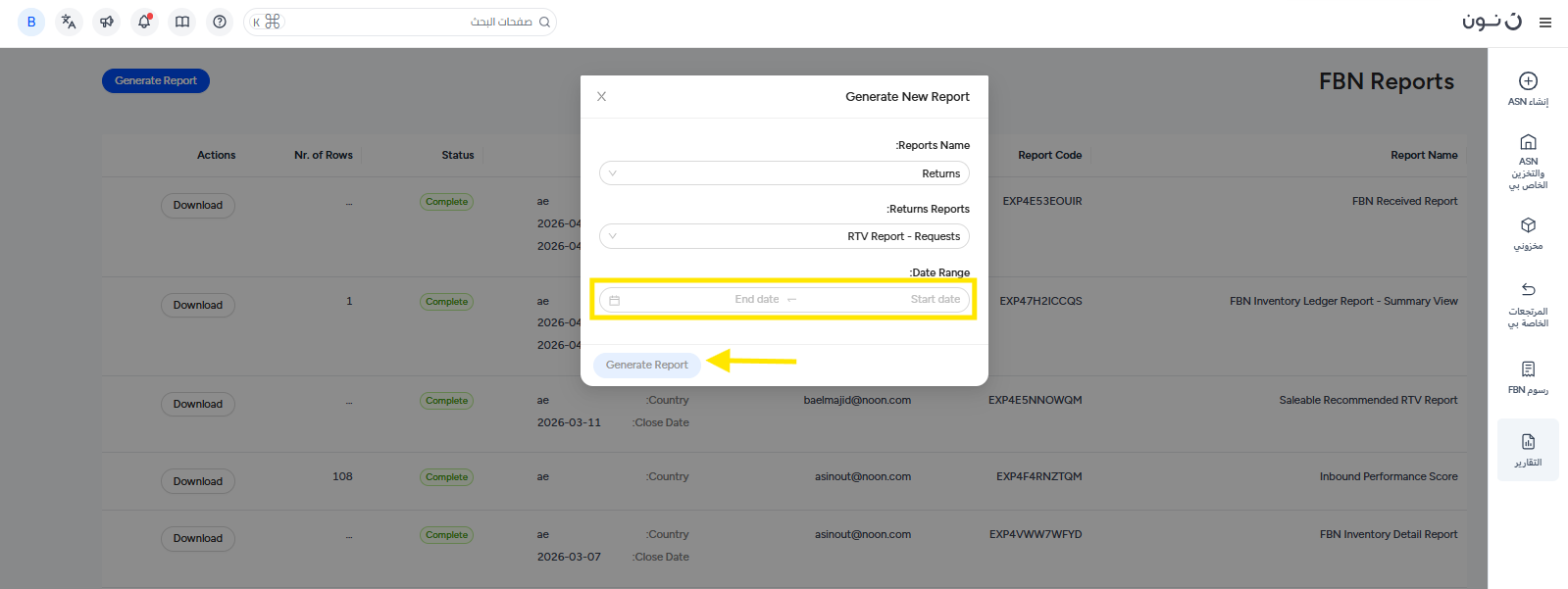1568x589 pixels.
Task: Expand the Reports Name dropdown
Action: [784, 173]
